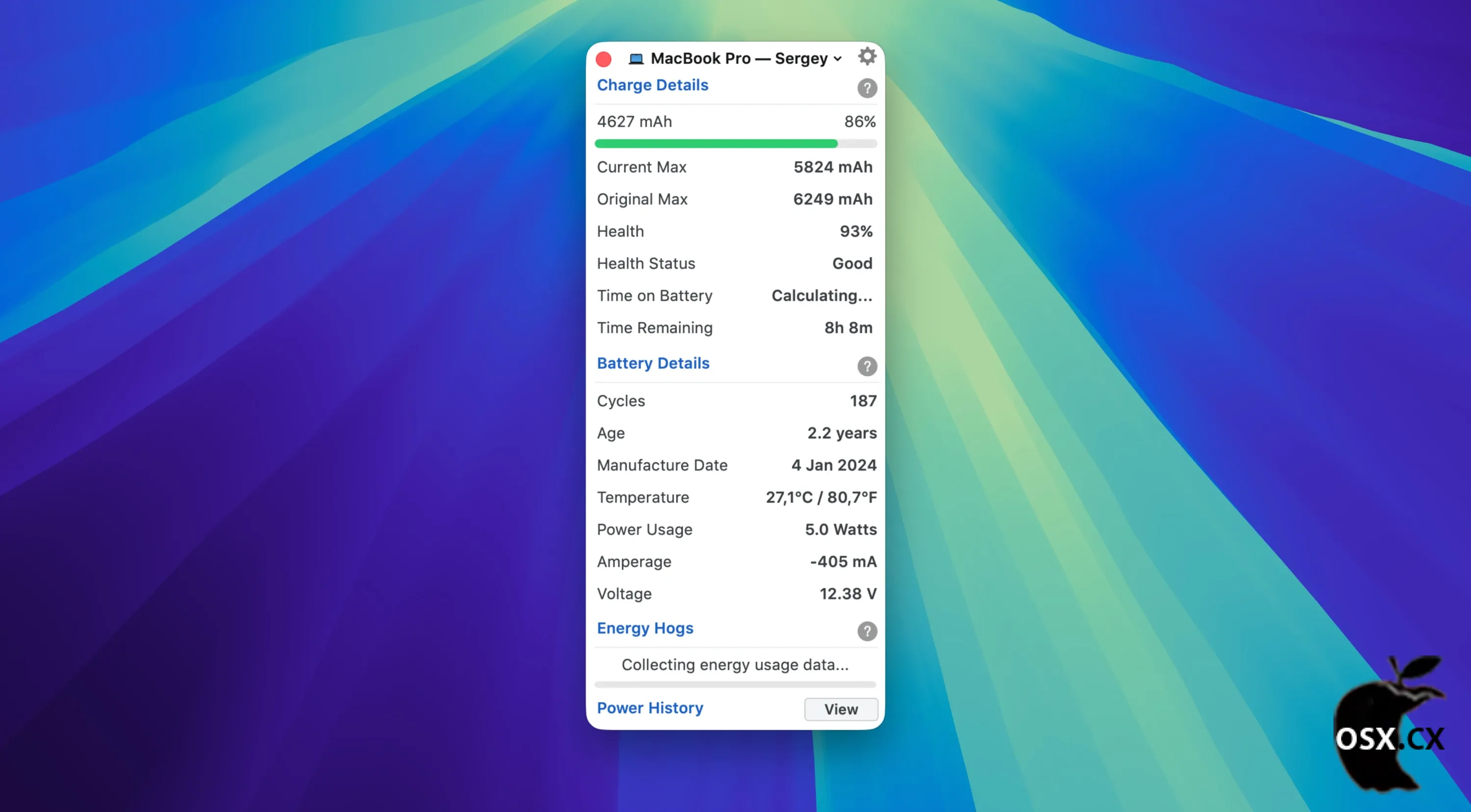1471x812 pixels.
Task: Click the help icon beside Battery Details
Action: click(x=867, y=367)
